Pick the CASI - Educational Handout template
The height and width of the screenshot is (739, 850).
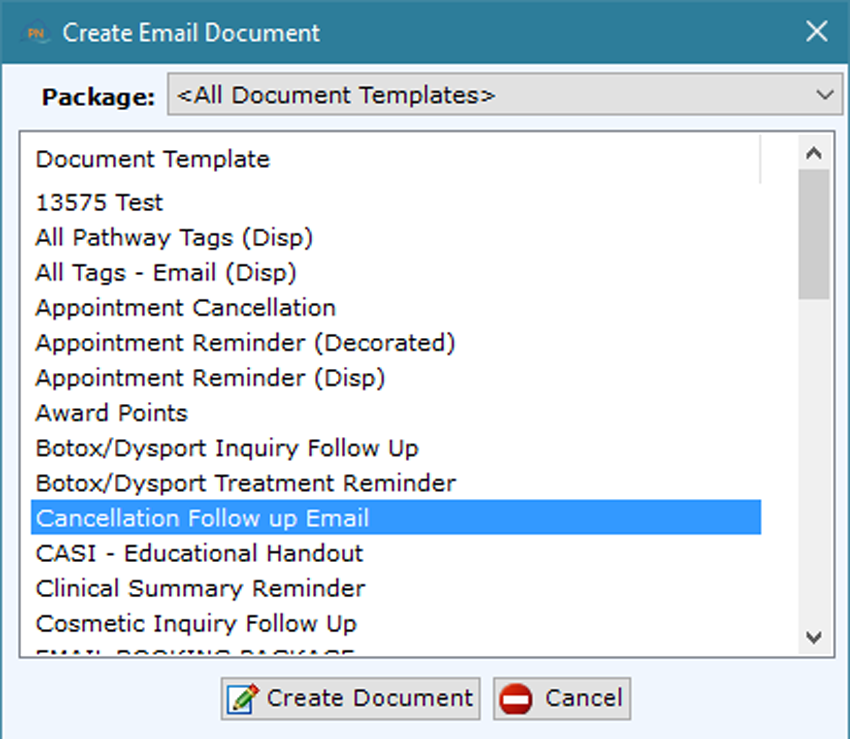[199, 553]
